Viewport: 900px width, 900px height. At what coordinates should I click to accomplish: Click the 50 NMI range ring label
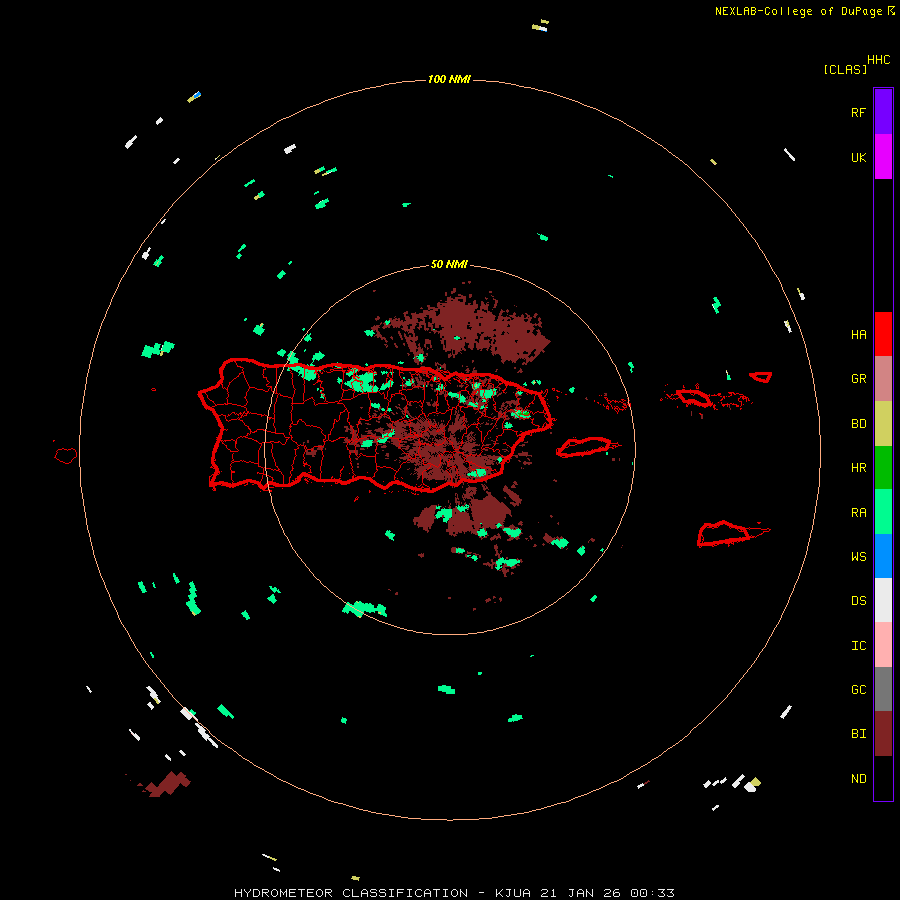(449, 264)
